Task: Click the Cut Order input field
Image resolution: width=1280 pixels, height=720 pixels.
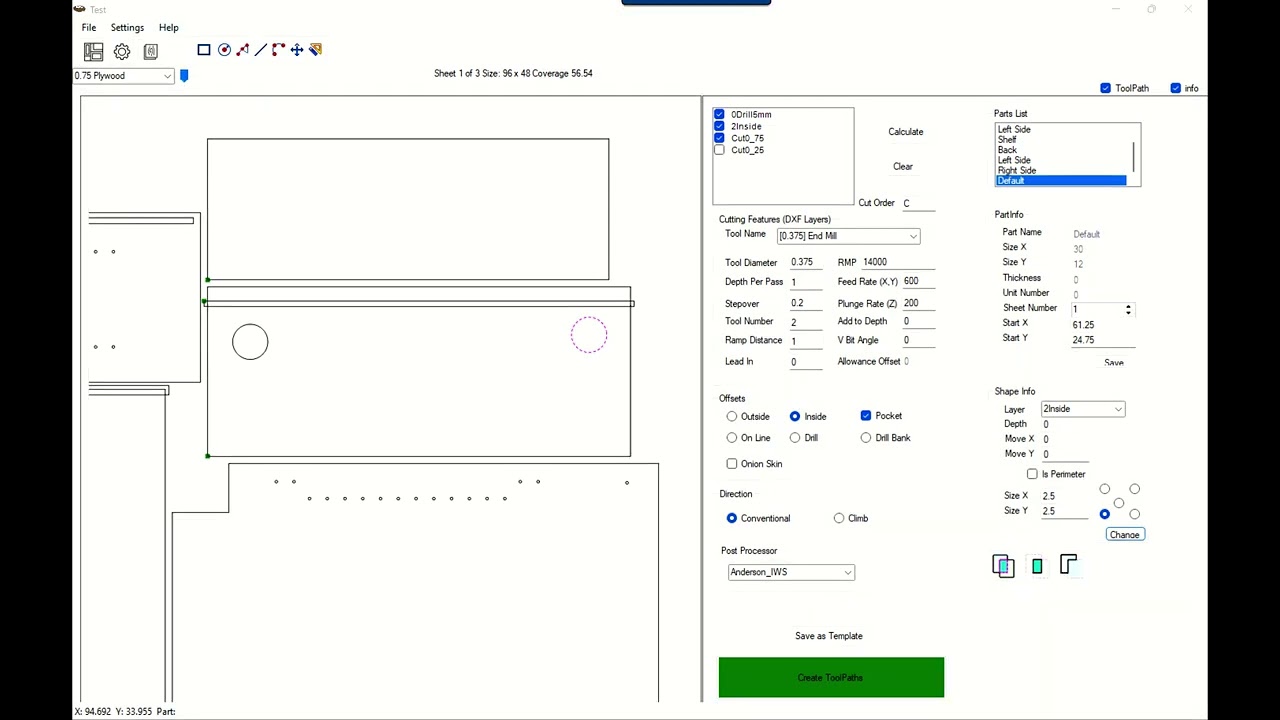Action: tap(919, 203)
